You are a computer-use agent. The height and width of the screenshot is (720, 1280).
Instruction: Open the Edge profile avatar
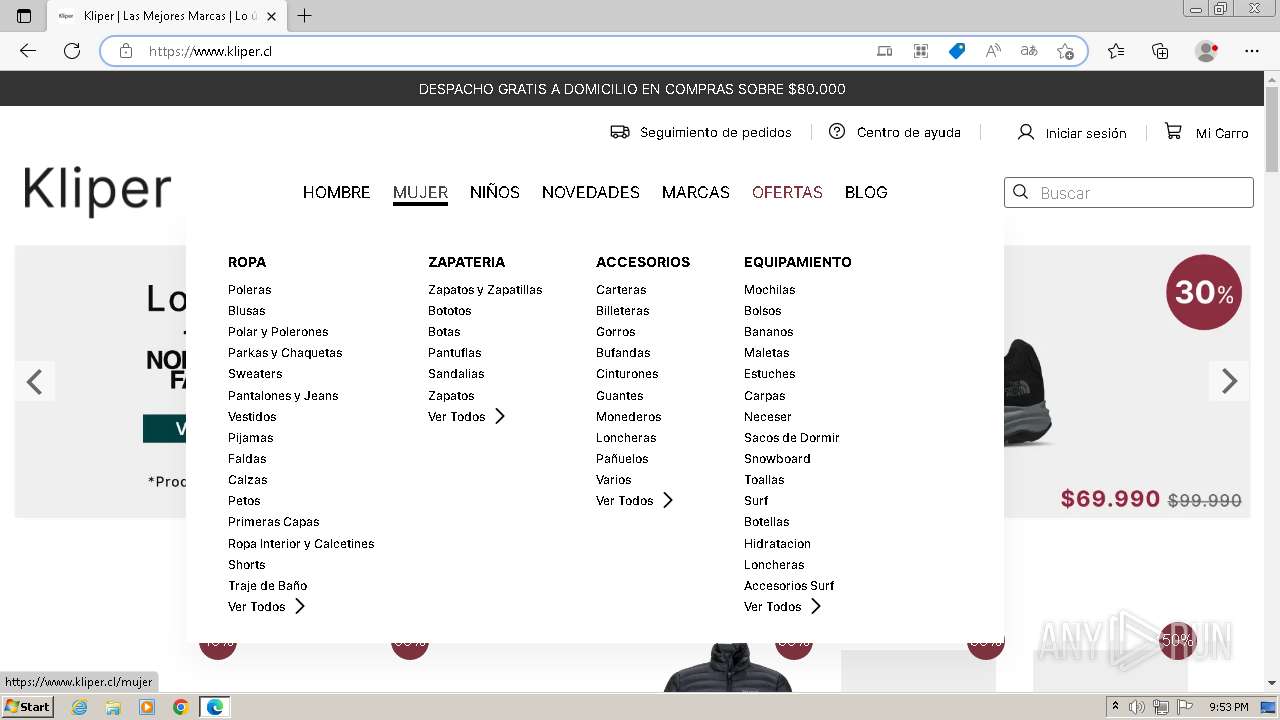(1207, 51)
